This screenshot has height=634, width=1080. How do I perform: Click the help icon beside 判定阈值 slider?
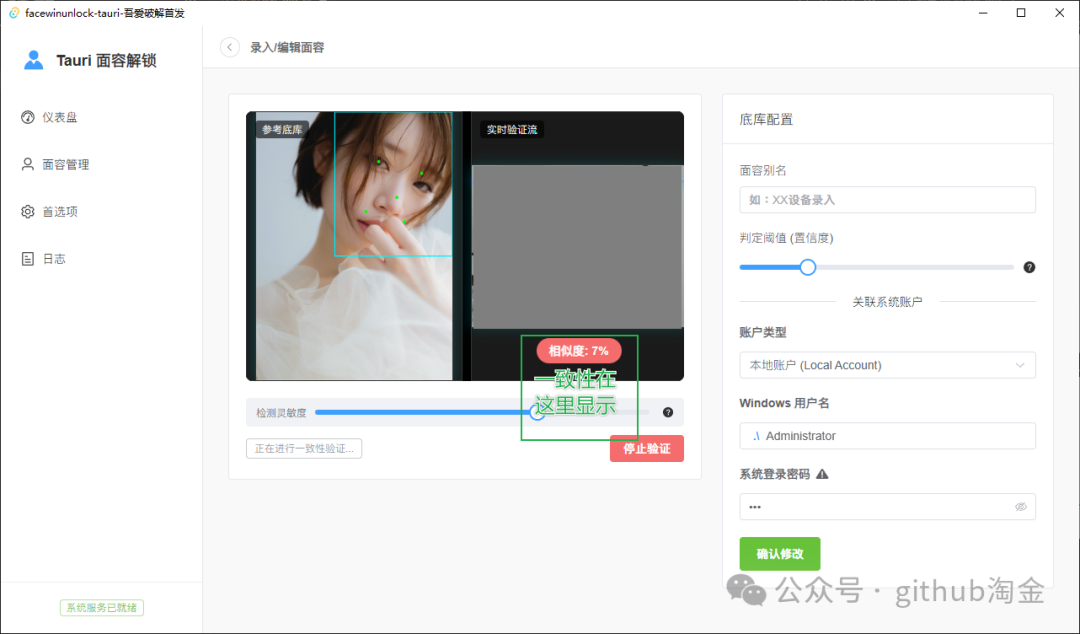tap(1028, 267)
